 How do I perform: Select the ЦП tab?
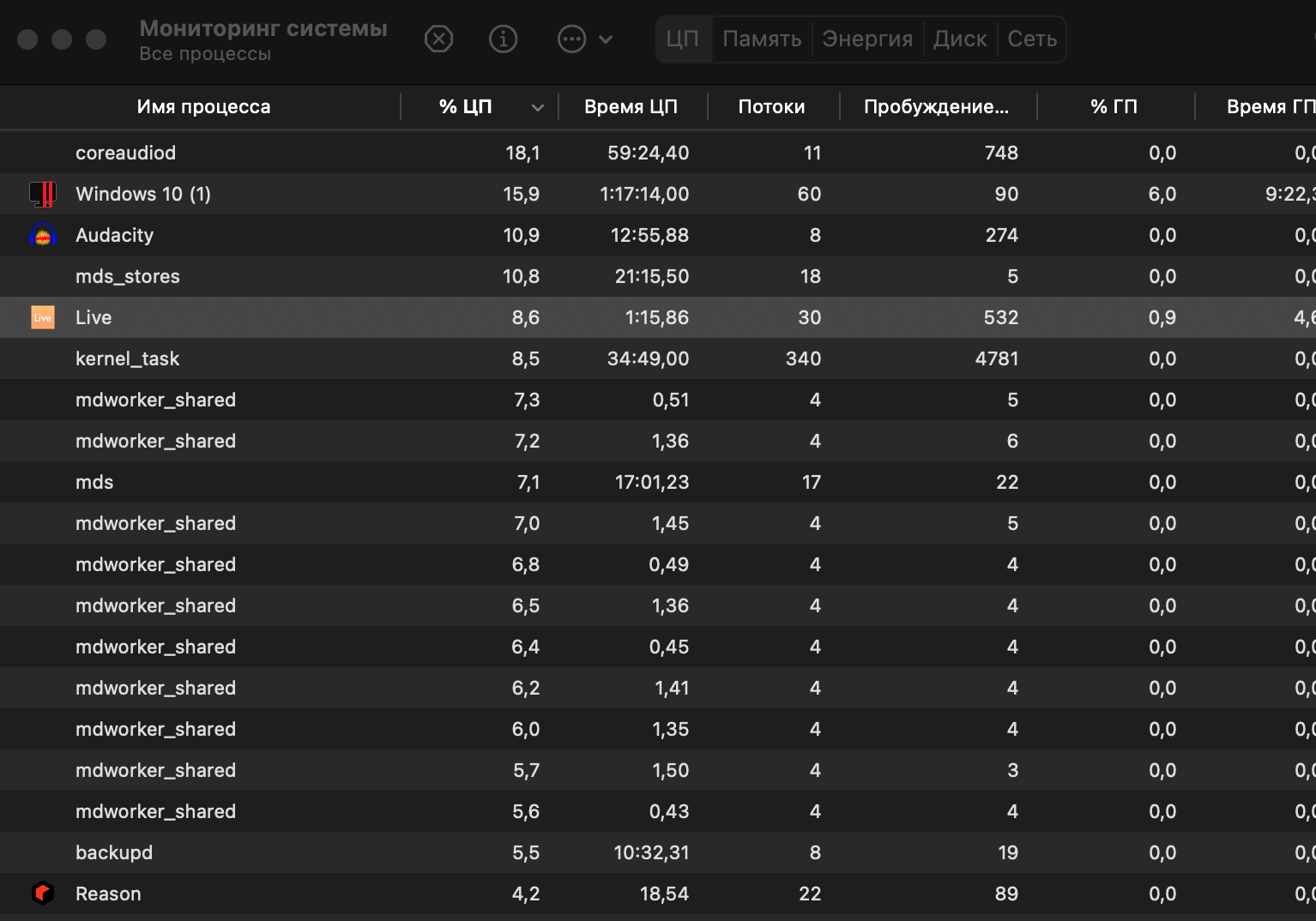(683, 39)
